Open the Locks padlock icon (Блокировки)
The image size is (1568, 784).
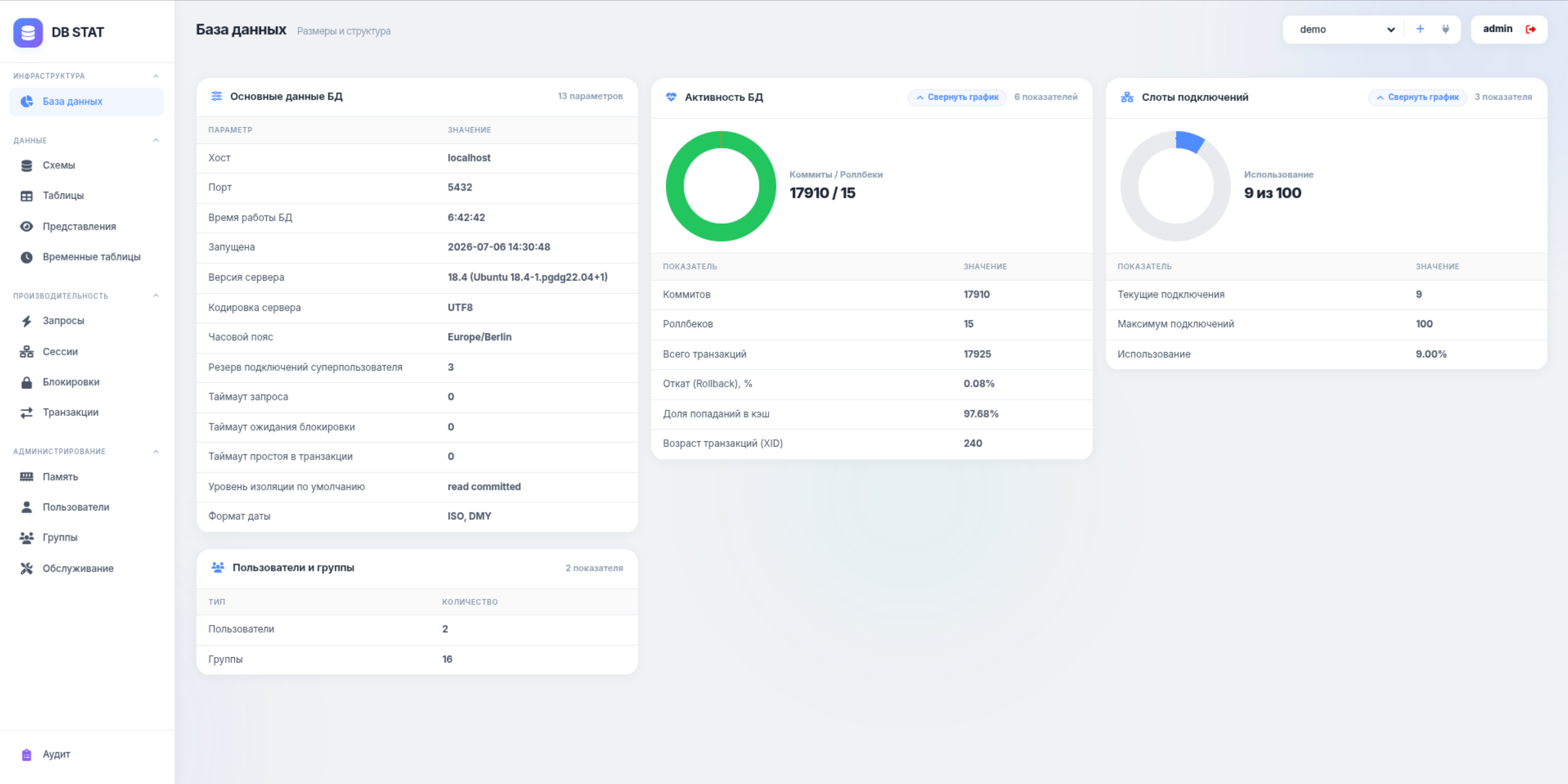[x=26, y=382]
